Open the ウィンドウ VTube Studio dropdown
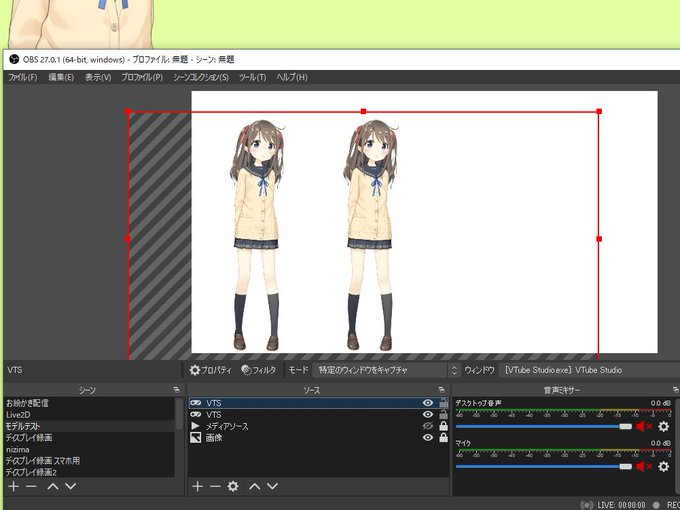The width and height of the screenshot is (680, 510). coord(590,370)
